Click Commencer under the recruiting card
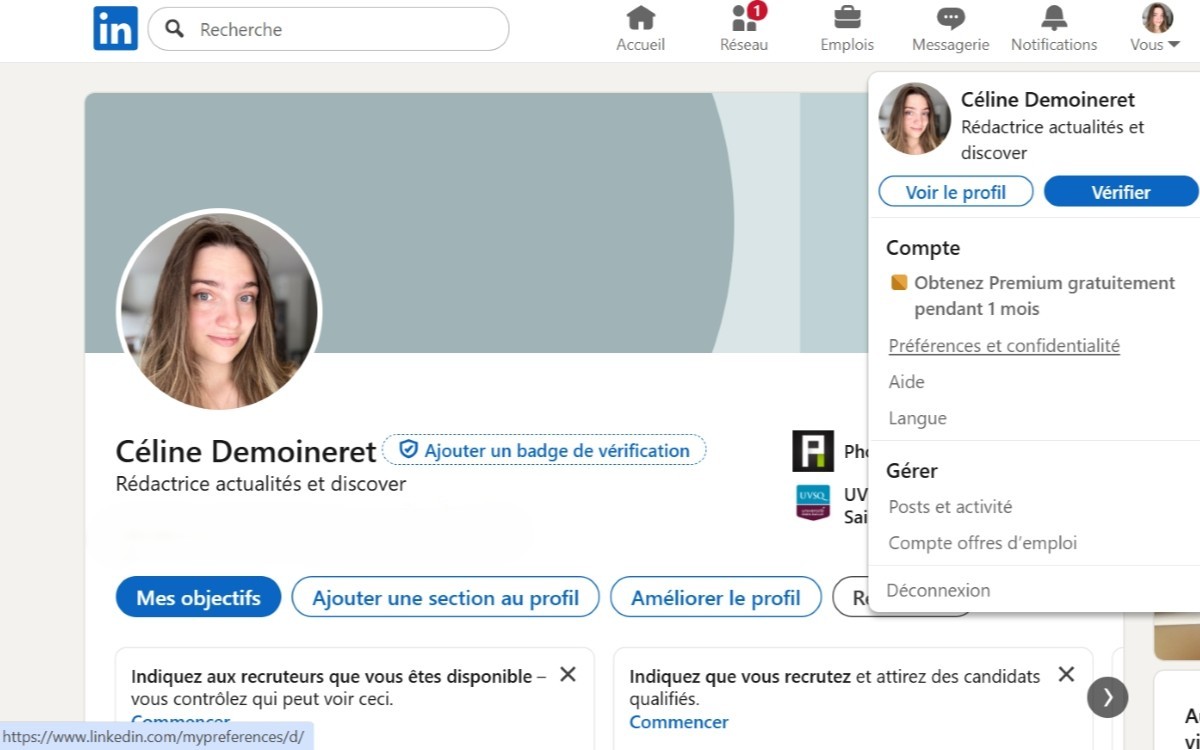Viewport: 1200px width, 750px height. pyautogui.click(x=678, y=722)
